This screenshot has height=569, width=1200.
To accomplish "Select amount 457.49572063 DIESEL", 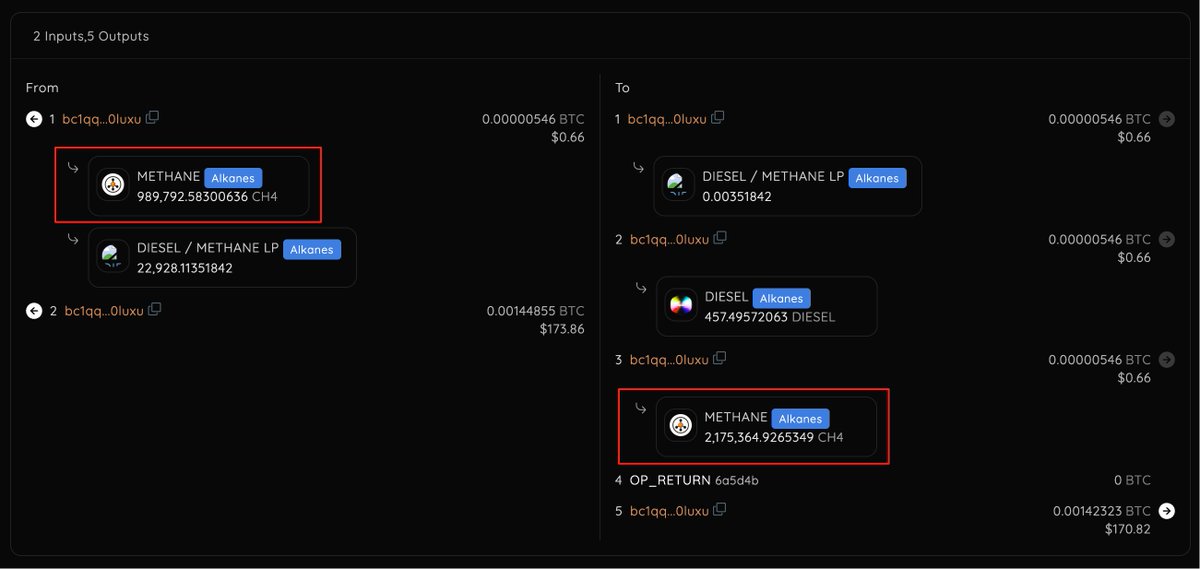I will pos(770,317).
